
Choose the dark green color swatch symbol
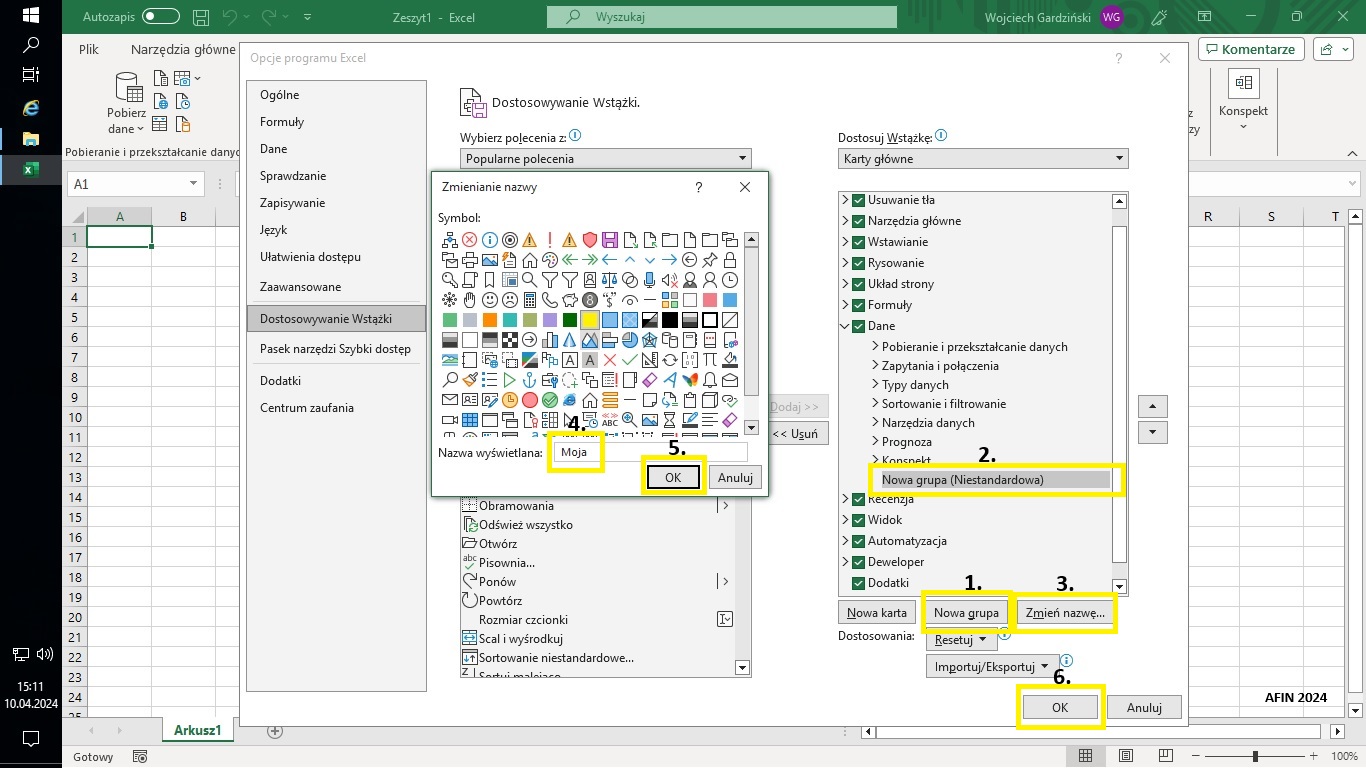tap(570, 320)
